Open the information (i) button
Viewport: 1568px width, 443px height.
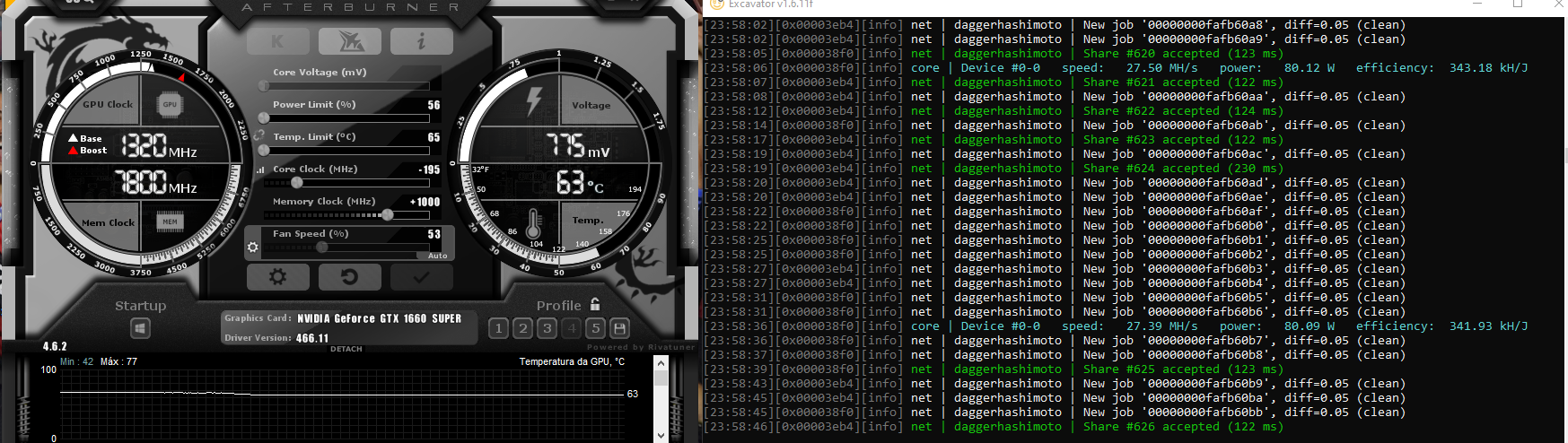(421, 41)
